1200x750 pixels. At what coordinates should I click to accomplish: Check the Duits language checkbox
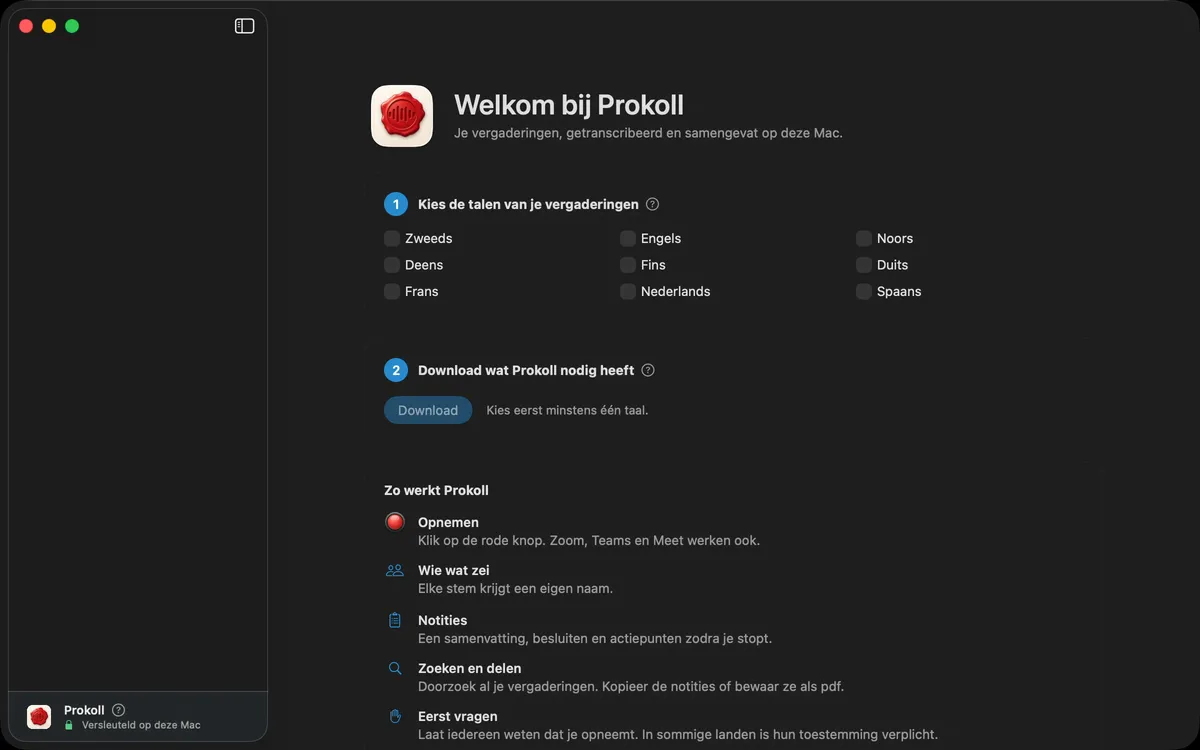click(864, 265)
